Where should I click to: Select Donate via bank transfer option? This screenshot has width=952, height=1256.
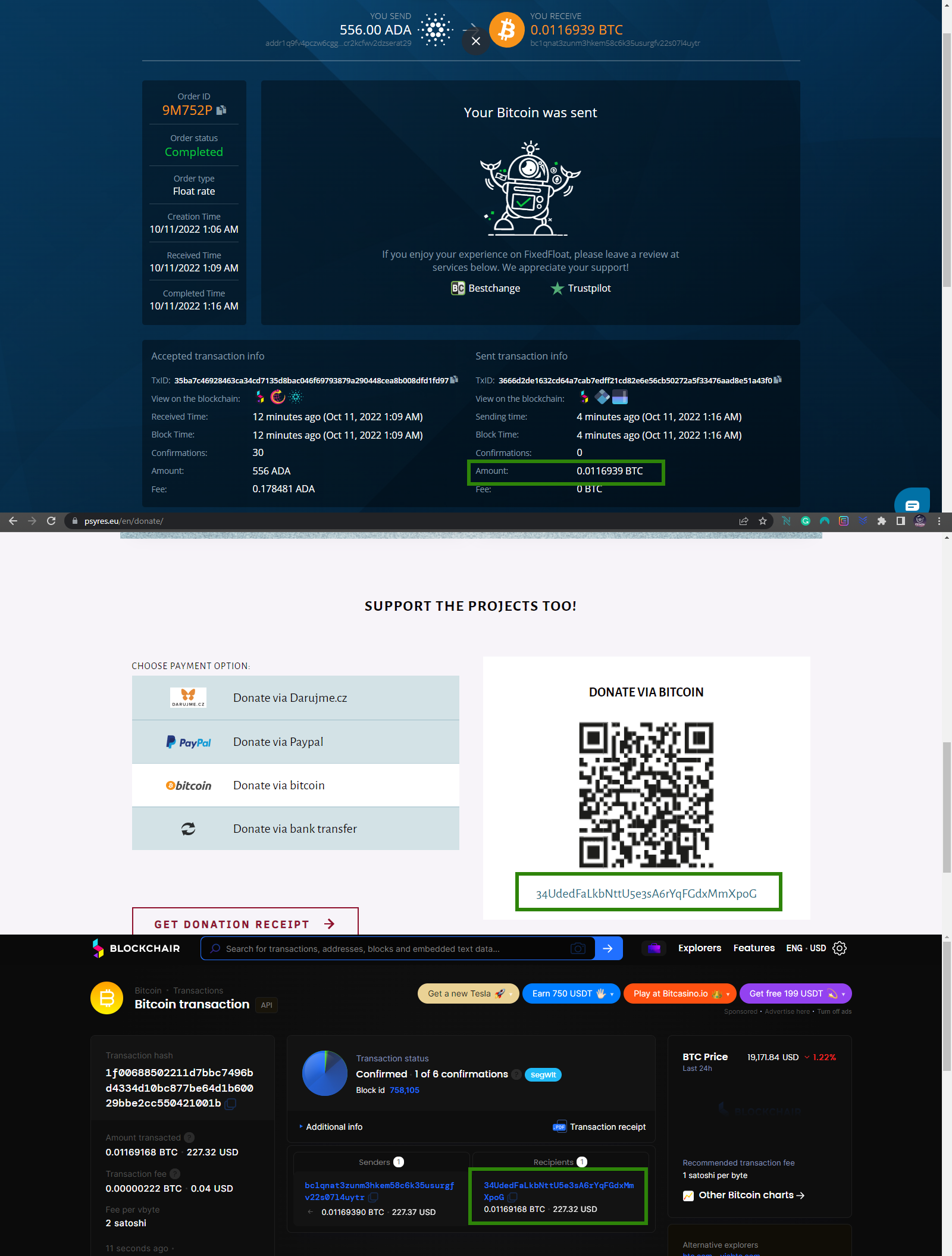296,829
